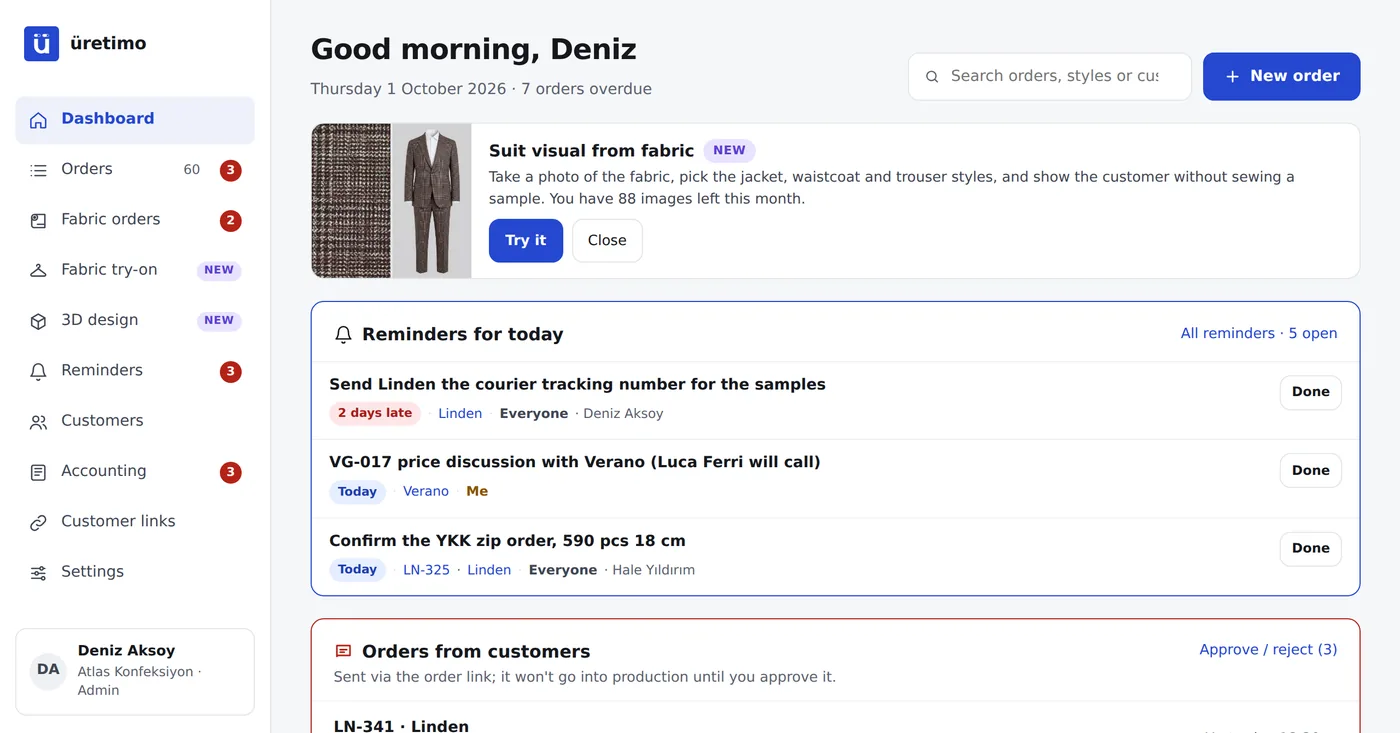Close the Suit visual banner
Viewport: 1400px width, 733px height.
click(x=607, y=241)
